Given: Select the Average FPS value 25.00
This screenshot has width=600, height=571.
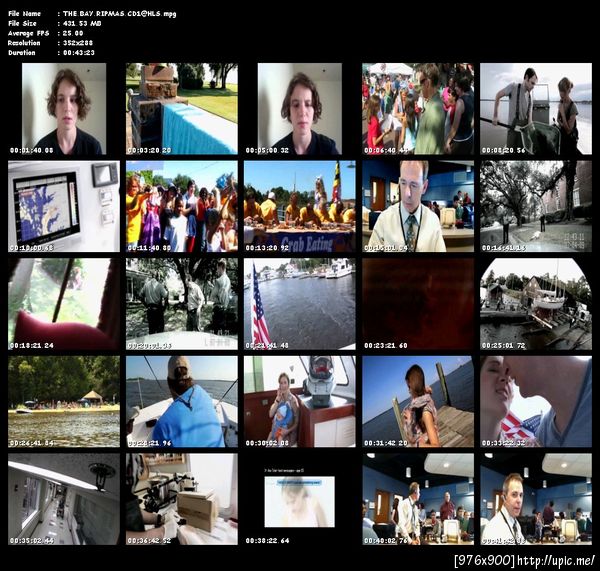Looking at the screenshot, I should pyautogui.click(x=73, y=33).
